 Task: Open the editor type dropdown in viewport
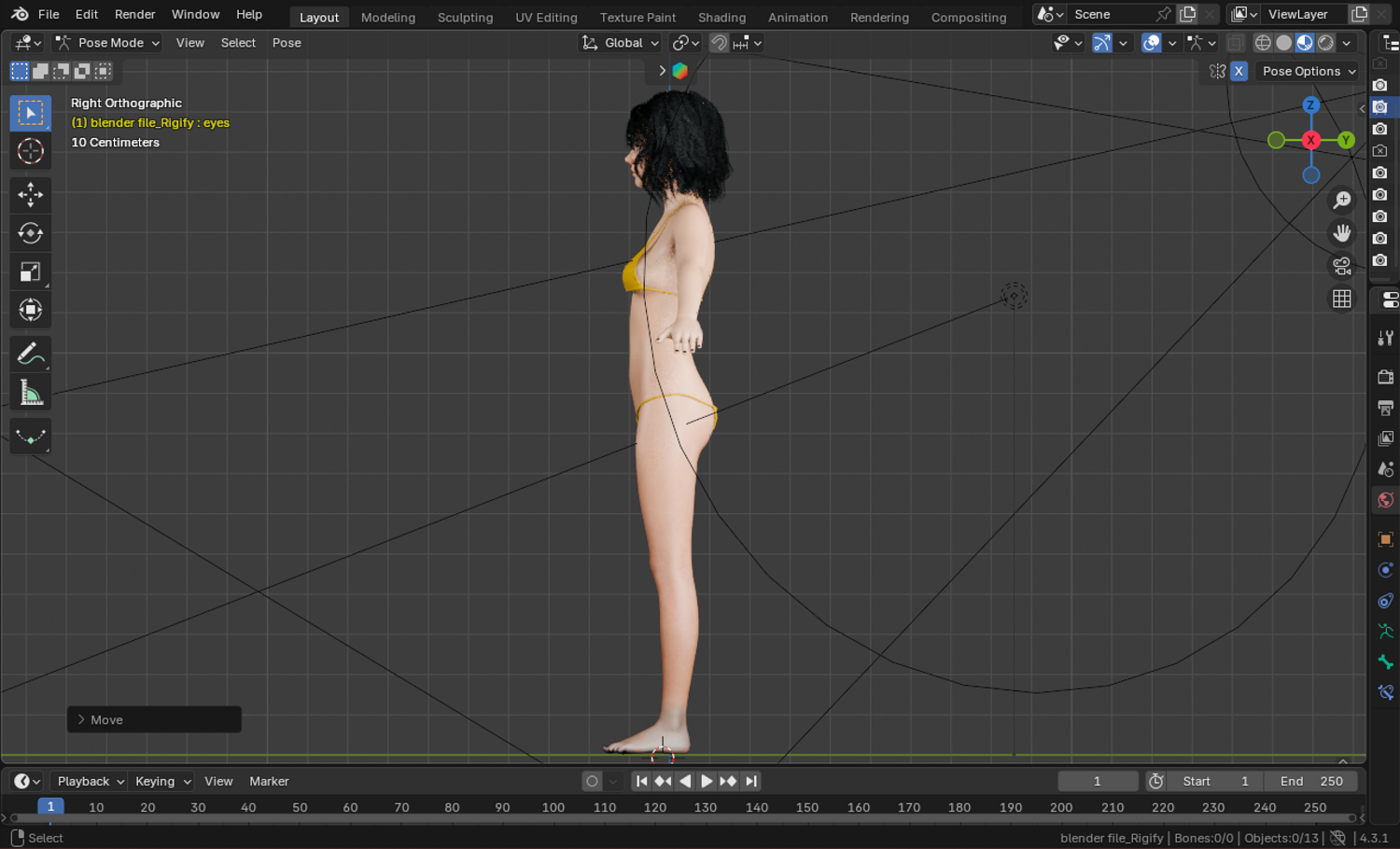(x=28, y=43)
